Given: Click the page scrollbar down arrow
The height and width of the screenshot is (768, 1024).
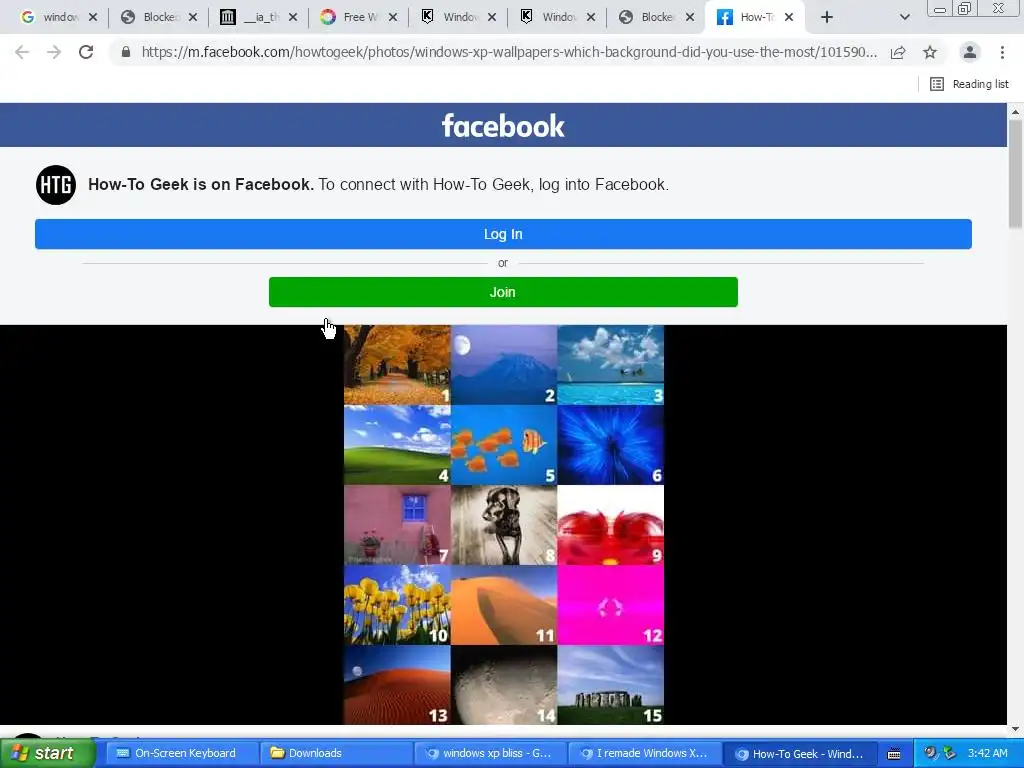Looking at the screenshot, I should (x=1016, y=729).
